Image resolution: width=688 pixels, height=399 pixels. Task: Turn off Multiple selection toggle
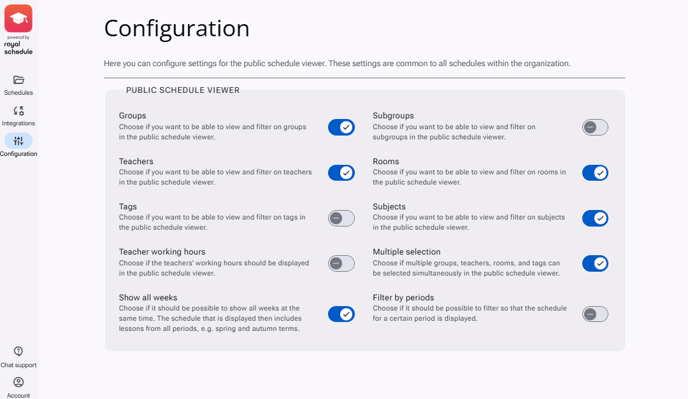(x=595, y=263)
